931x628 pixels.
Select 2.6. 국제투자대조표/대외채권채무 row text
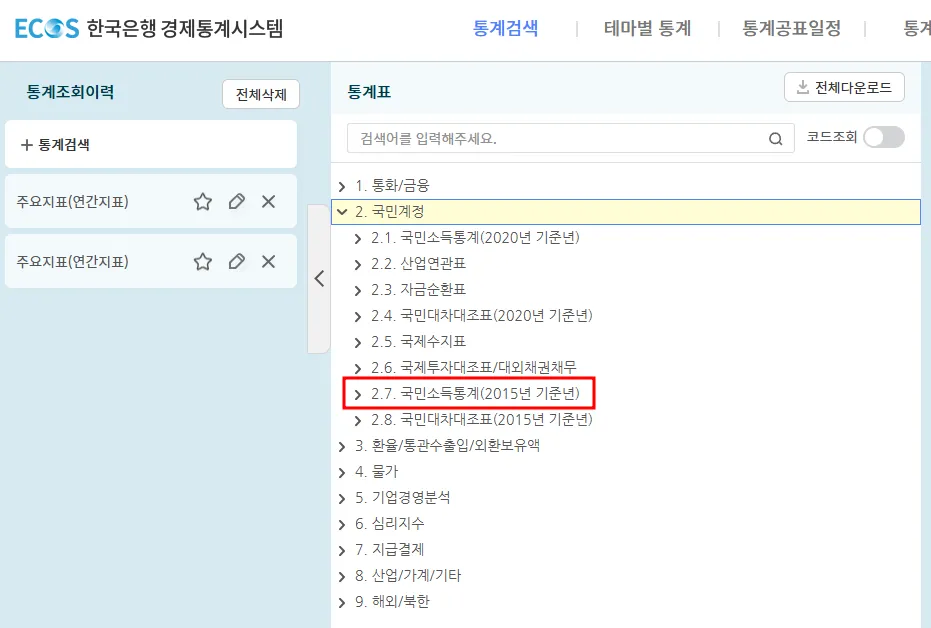click(x=473, y=367)
